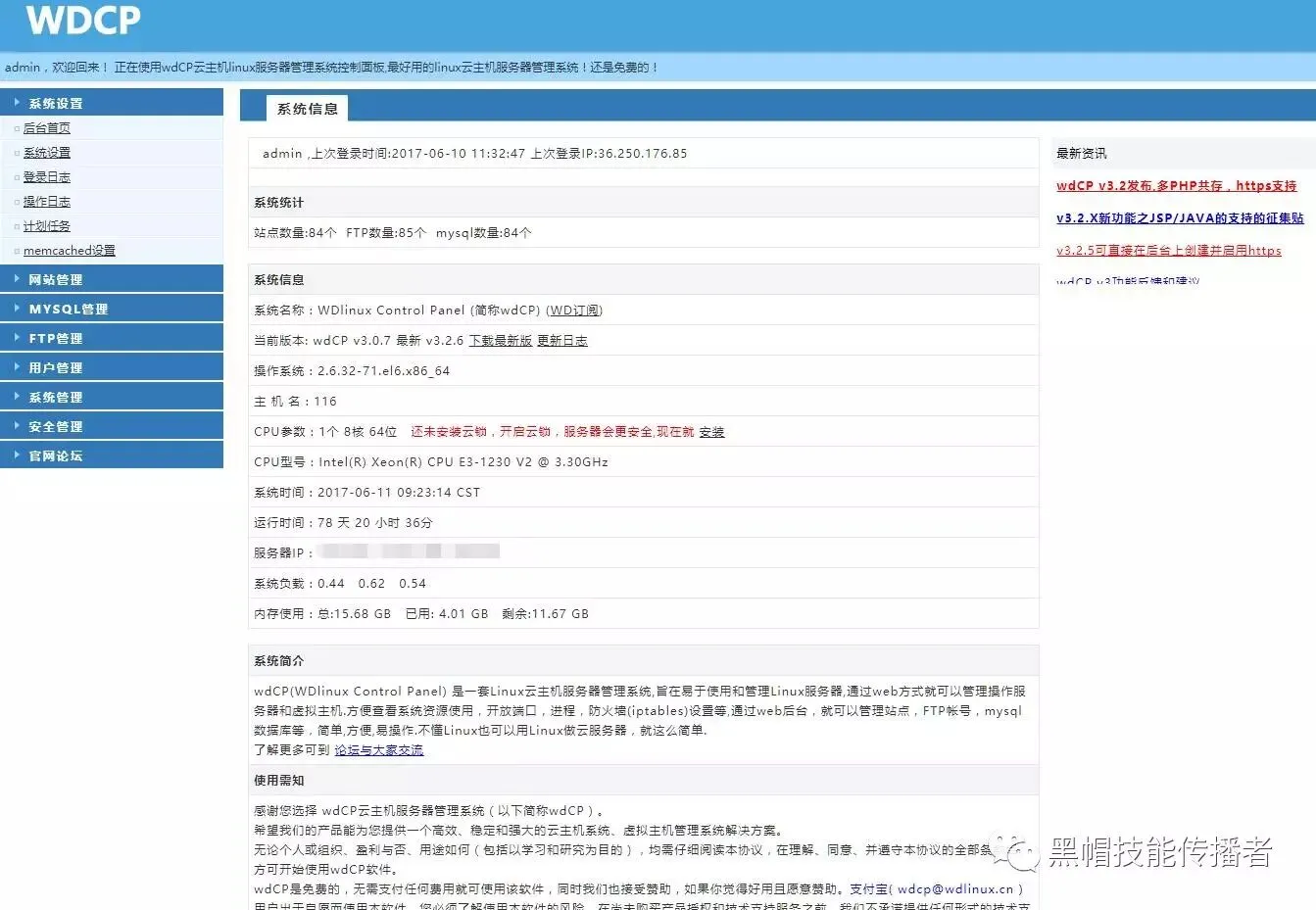Click the 最新资讯 heading
Screen dimensions: 1316x910
pyautogui.click(x=1082, y=154)
